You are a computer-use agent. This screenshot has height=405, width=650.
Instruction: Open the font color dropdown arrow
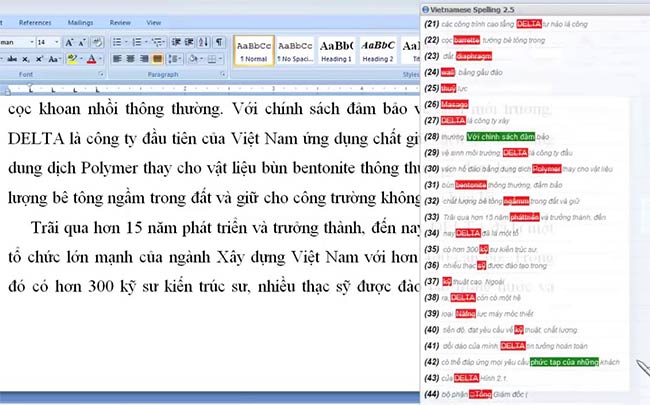pos(100,59)
